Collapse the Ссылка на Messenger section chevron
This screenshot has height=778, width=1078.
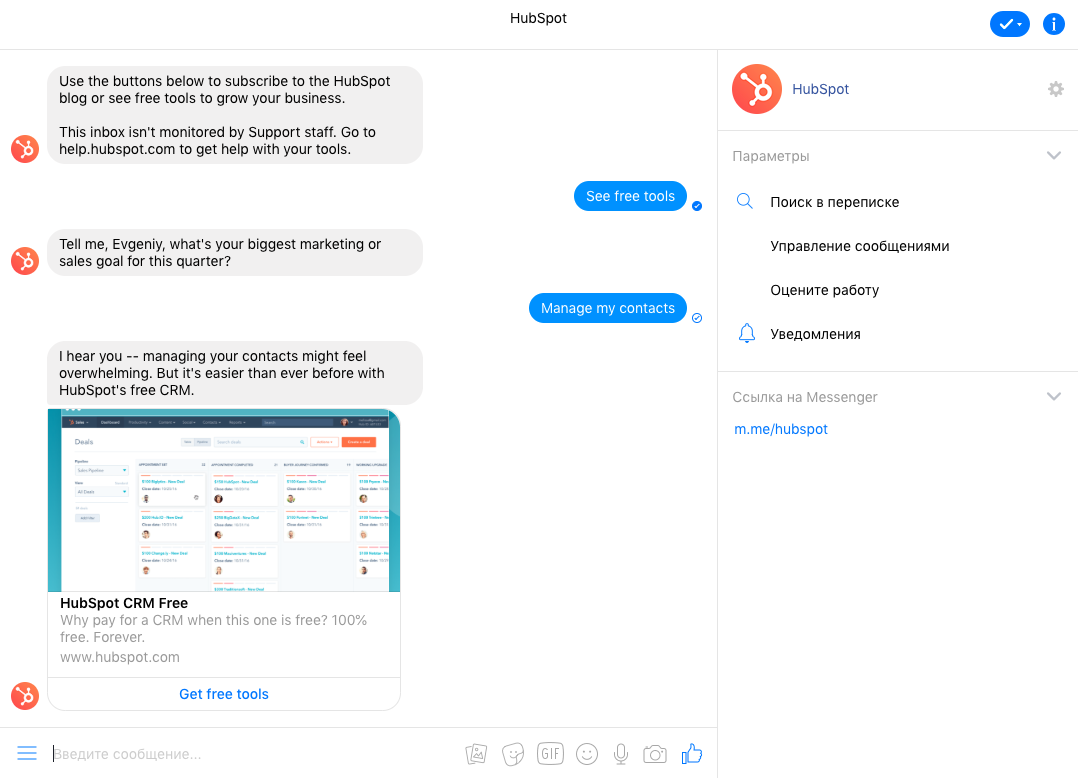point(1053,397)
